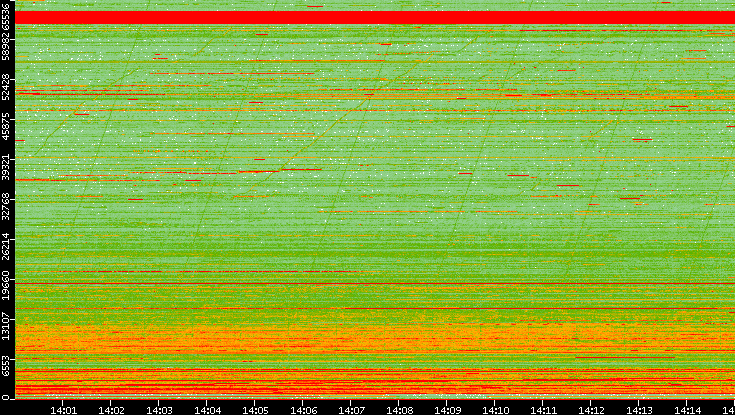Click the 14:03 time axis label
The height and width of the screenshot is (415, 735).
tap(158, 410)
